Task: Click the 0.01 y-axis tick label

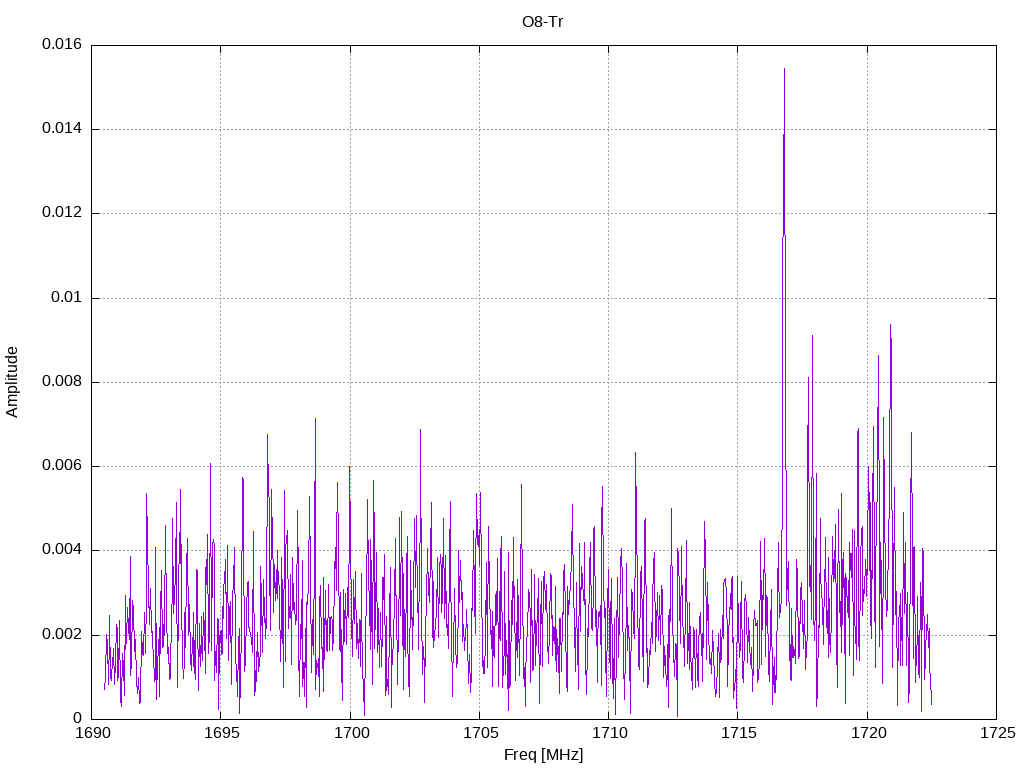Action: pos(67,298)
